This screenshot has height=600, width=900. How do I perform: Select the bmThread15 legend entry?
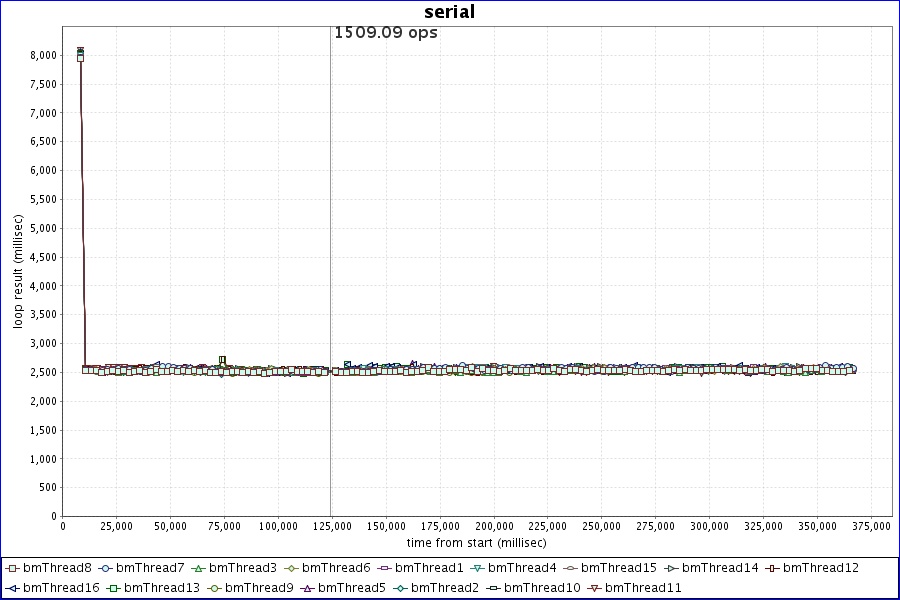tap(618, 568)
